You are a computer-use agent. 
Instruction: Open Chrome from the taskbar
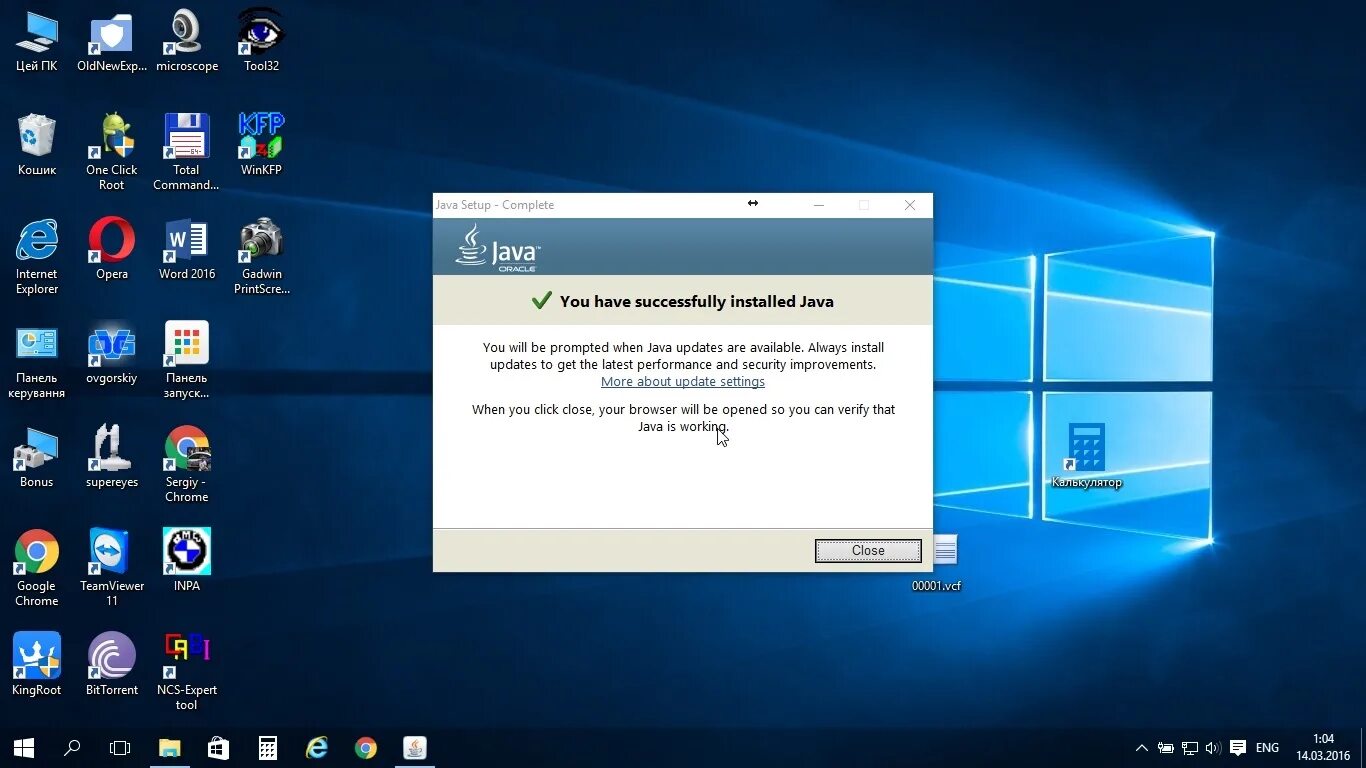click(365, 748)
